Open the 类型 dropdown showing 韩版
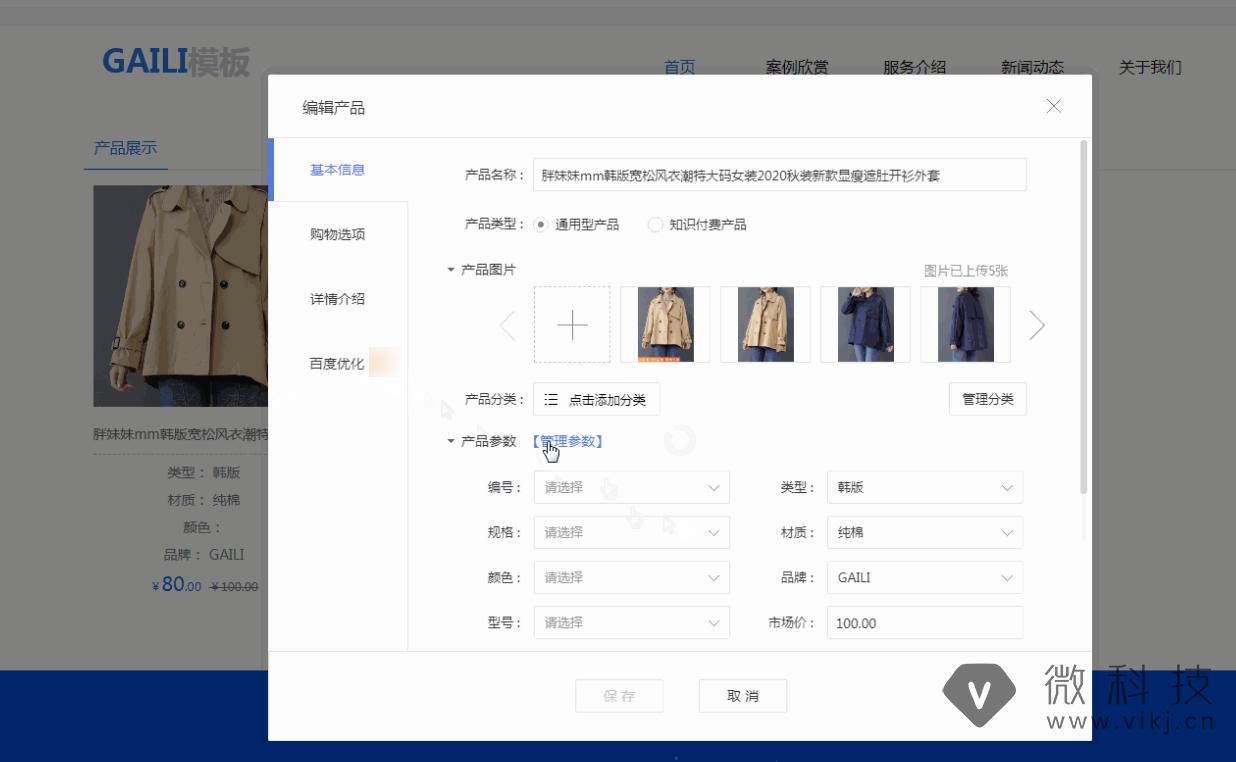Viewport: 1236px width, 762px height. click(x=924, y=487)
